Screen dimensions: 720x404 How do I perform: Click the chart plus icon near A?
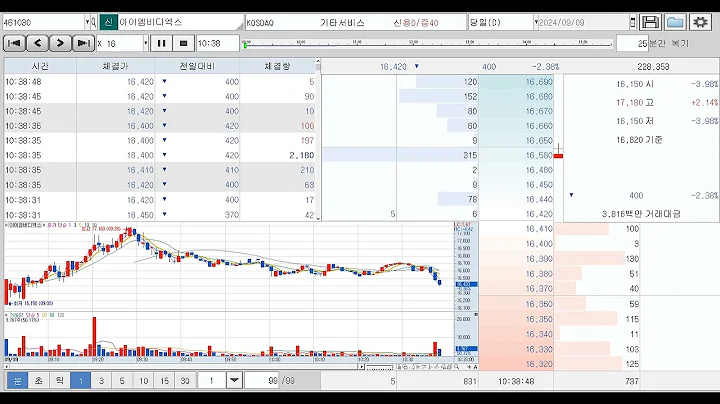pos(469,367)
